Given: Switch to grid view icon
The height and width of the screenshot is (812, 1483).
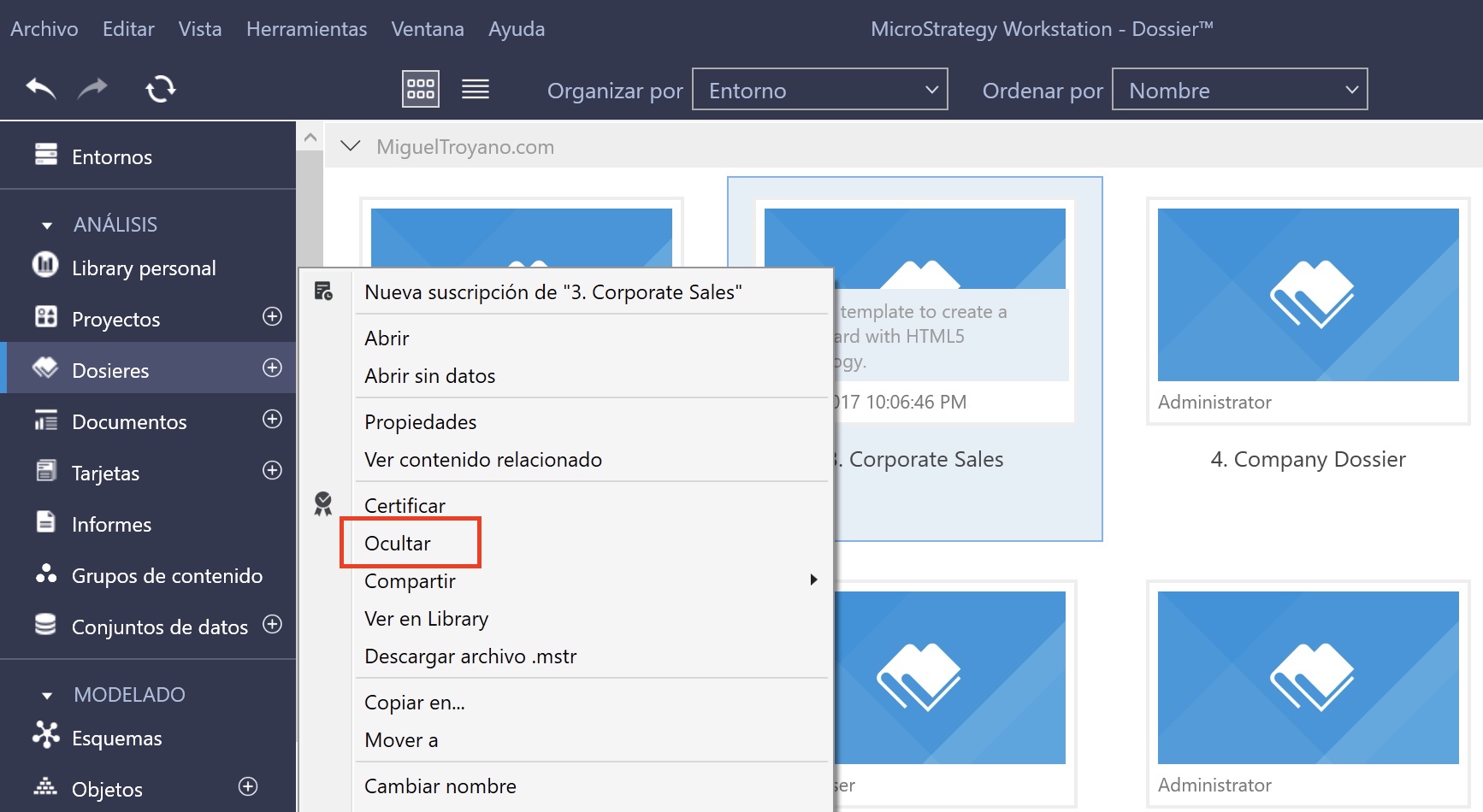Looking at the screenshot, I should pyautogui.click(x=421, y=89).
